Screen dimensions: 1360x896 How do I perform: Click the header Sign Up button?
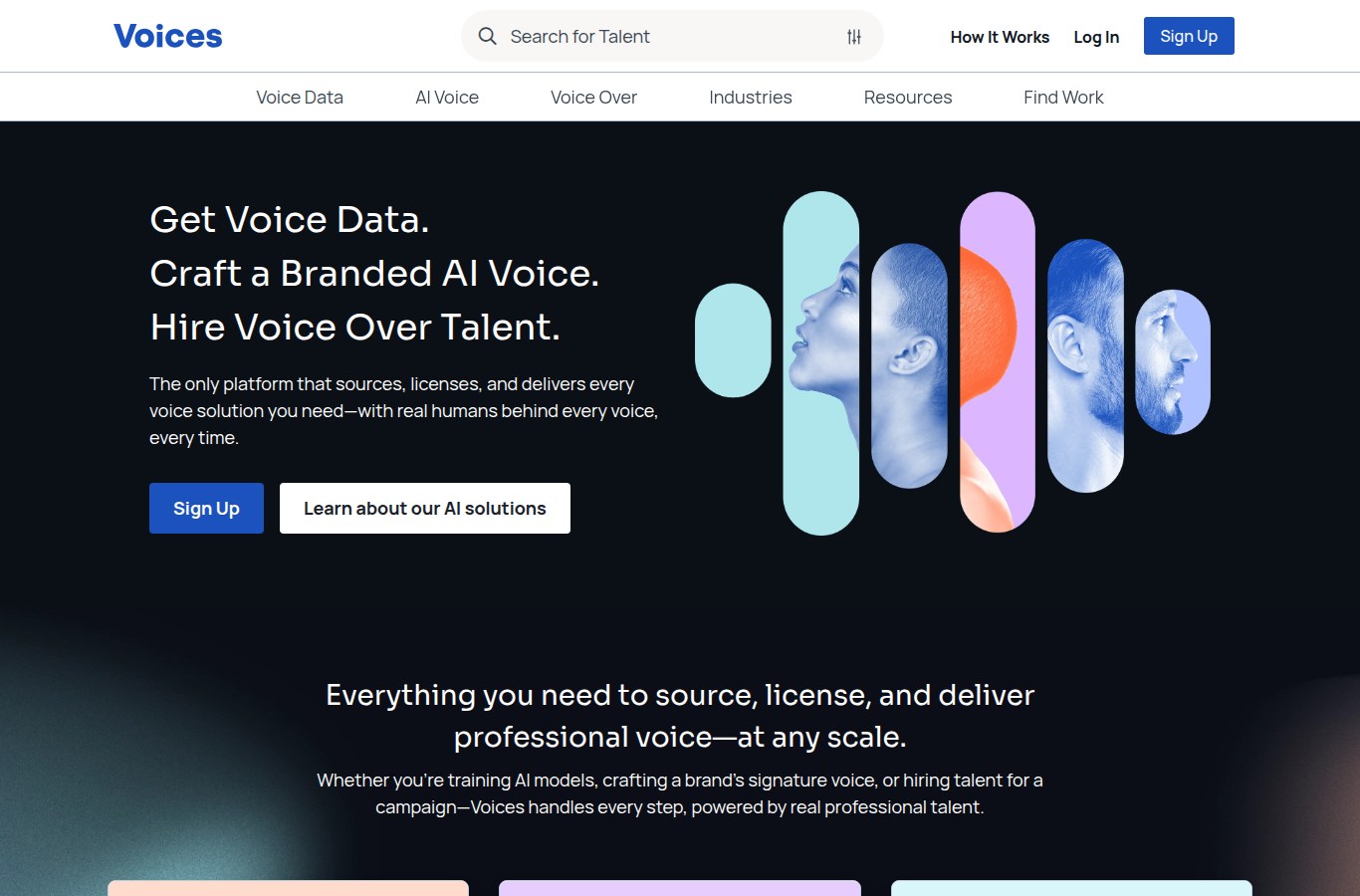point(1189,36)
